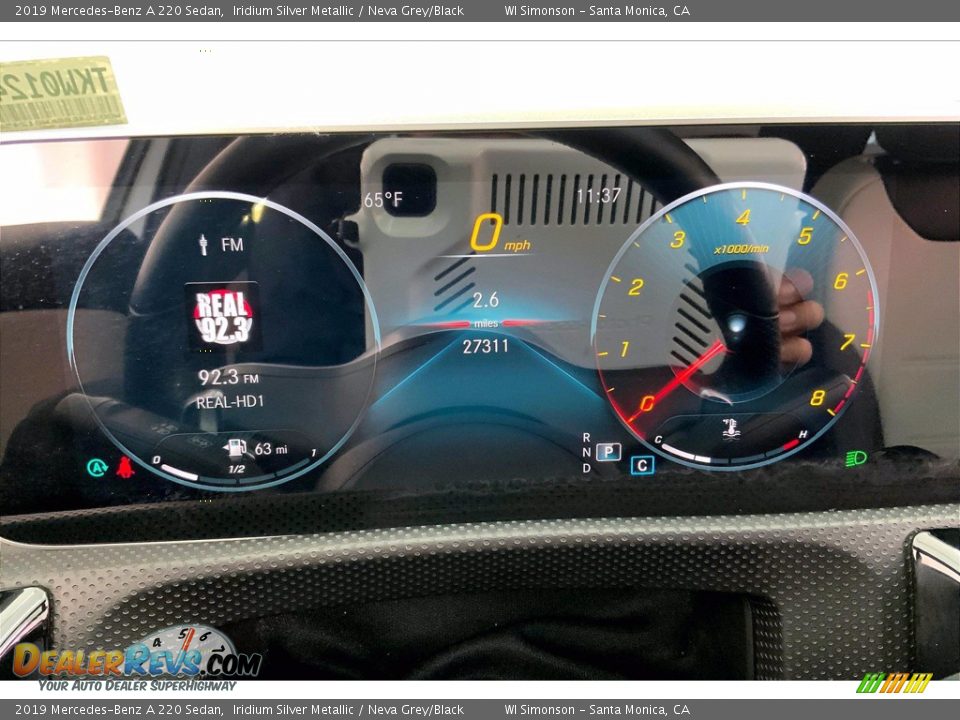Click the top 'WI Simonson - Santa Monica, CA' caption

tap(597, 10)
